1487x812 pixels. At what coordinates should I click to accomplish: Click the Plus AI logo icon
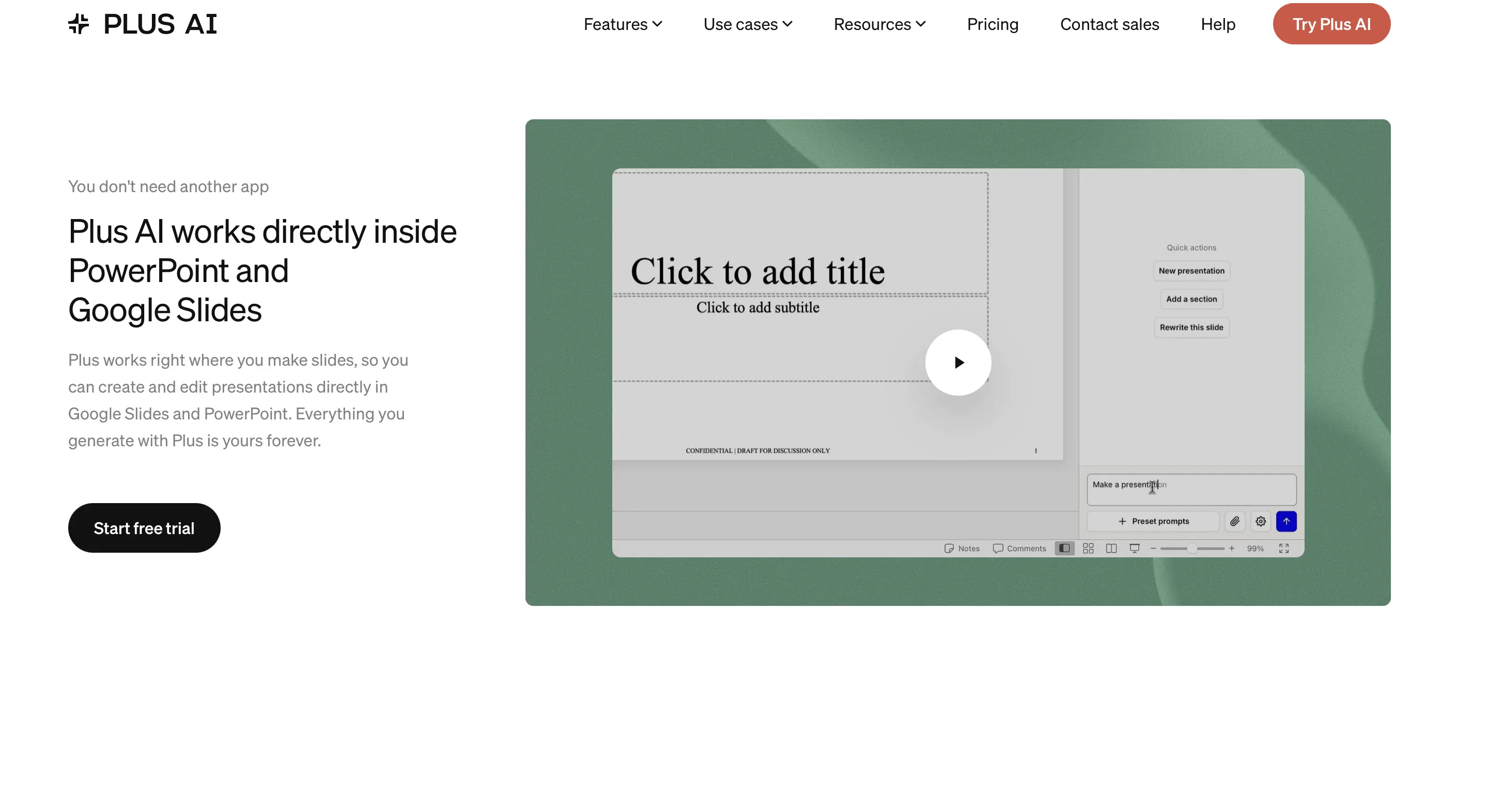(79, 24)
